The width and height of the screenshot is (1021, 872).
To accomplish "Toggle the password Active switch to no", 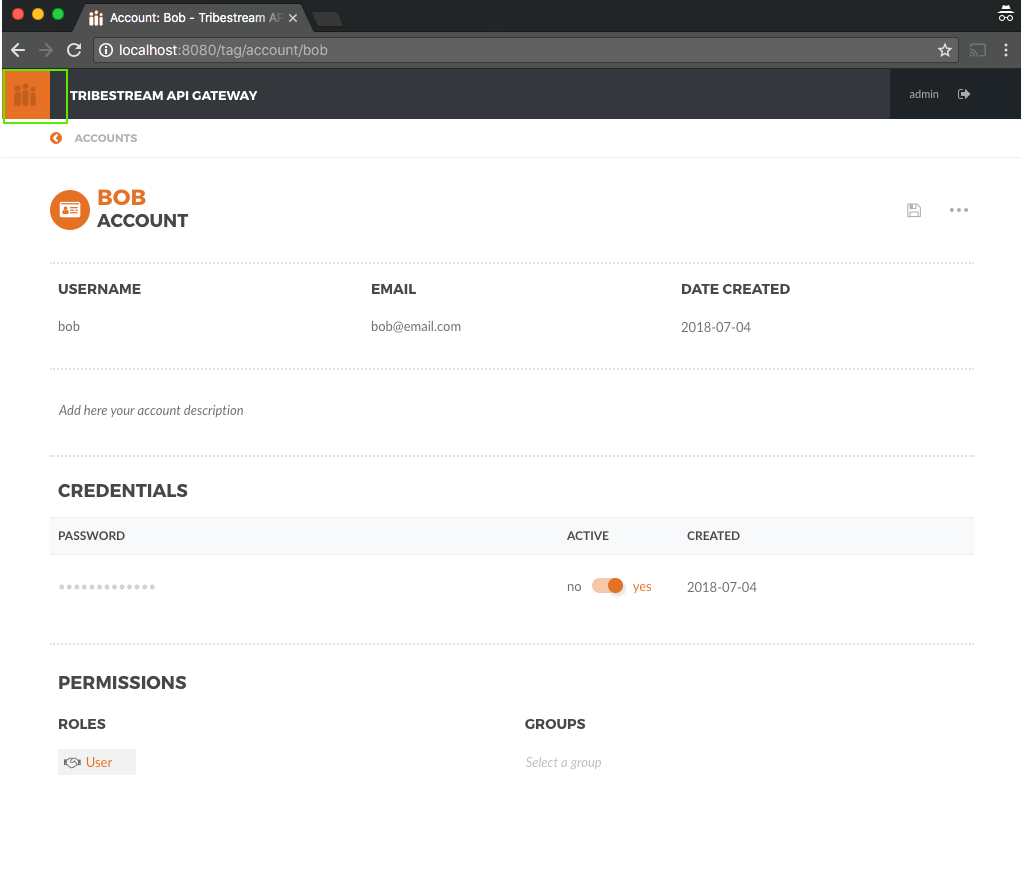I will click(608, 586).
